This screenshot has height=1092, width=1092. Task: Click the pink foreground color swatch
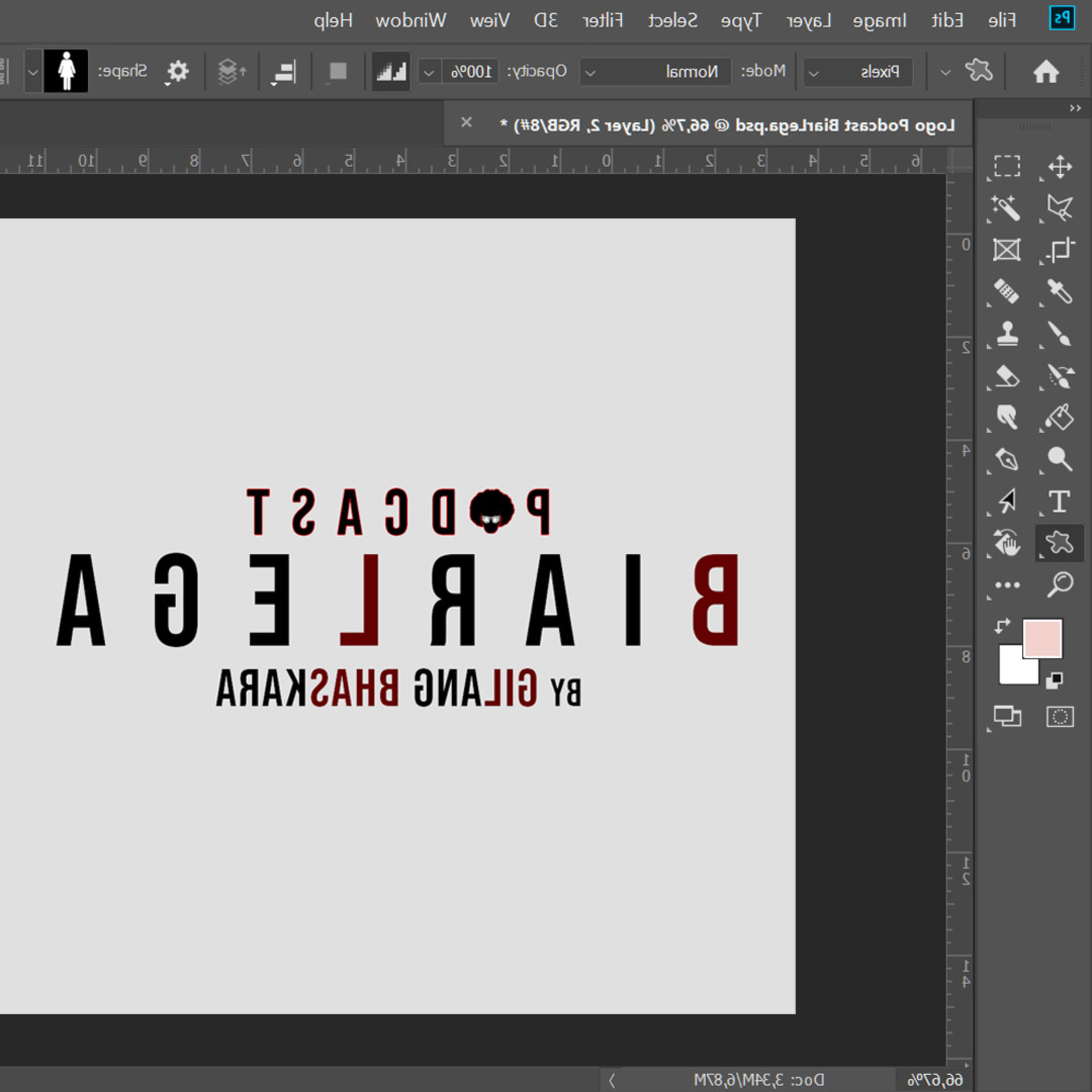coord(1043,638)
